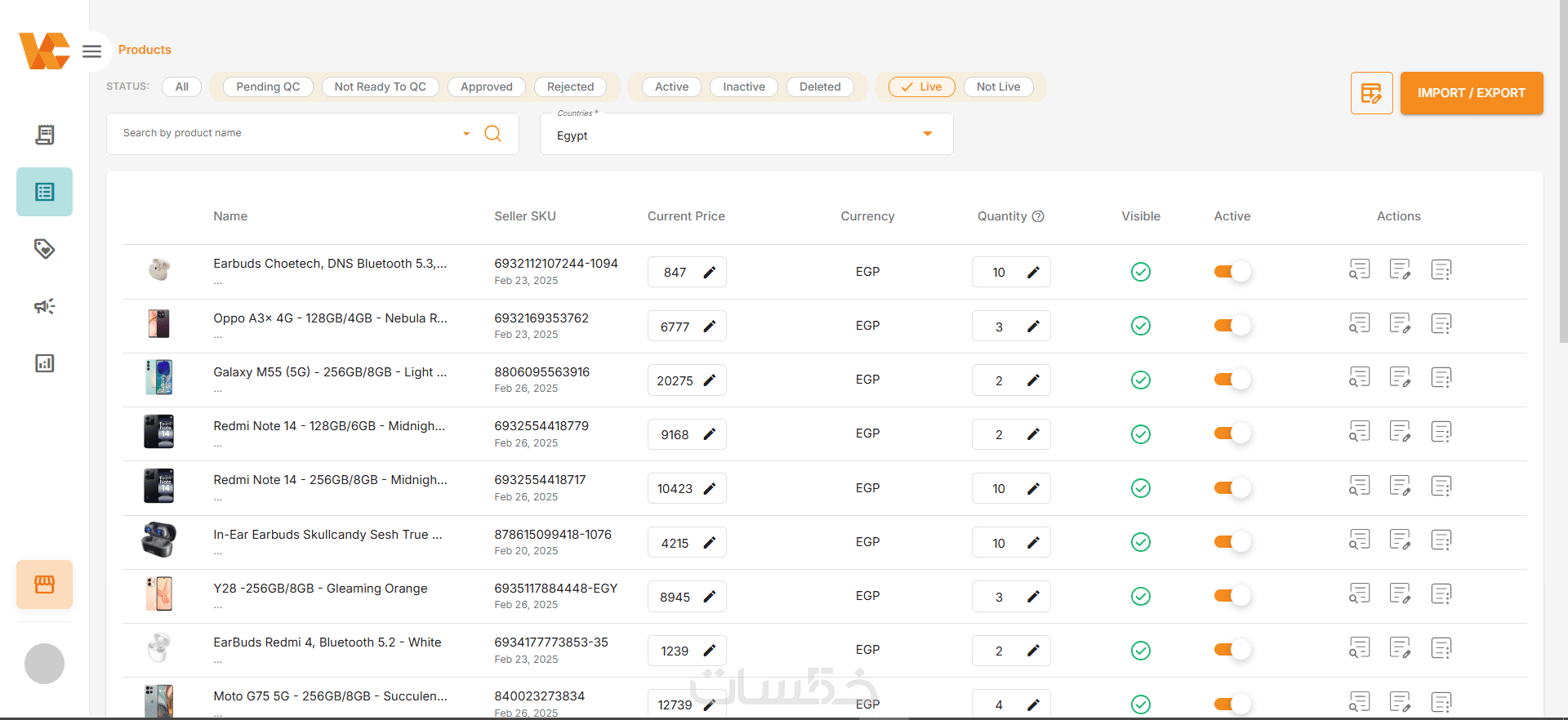Viewport: 1568px width, 720px height.
Task: Filter products by Approved status
Action: pos(487,87)
